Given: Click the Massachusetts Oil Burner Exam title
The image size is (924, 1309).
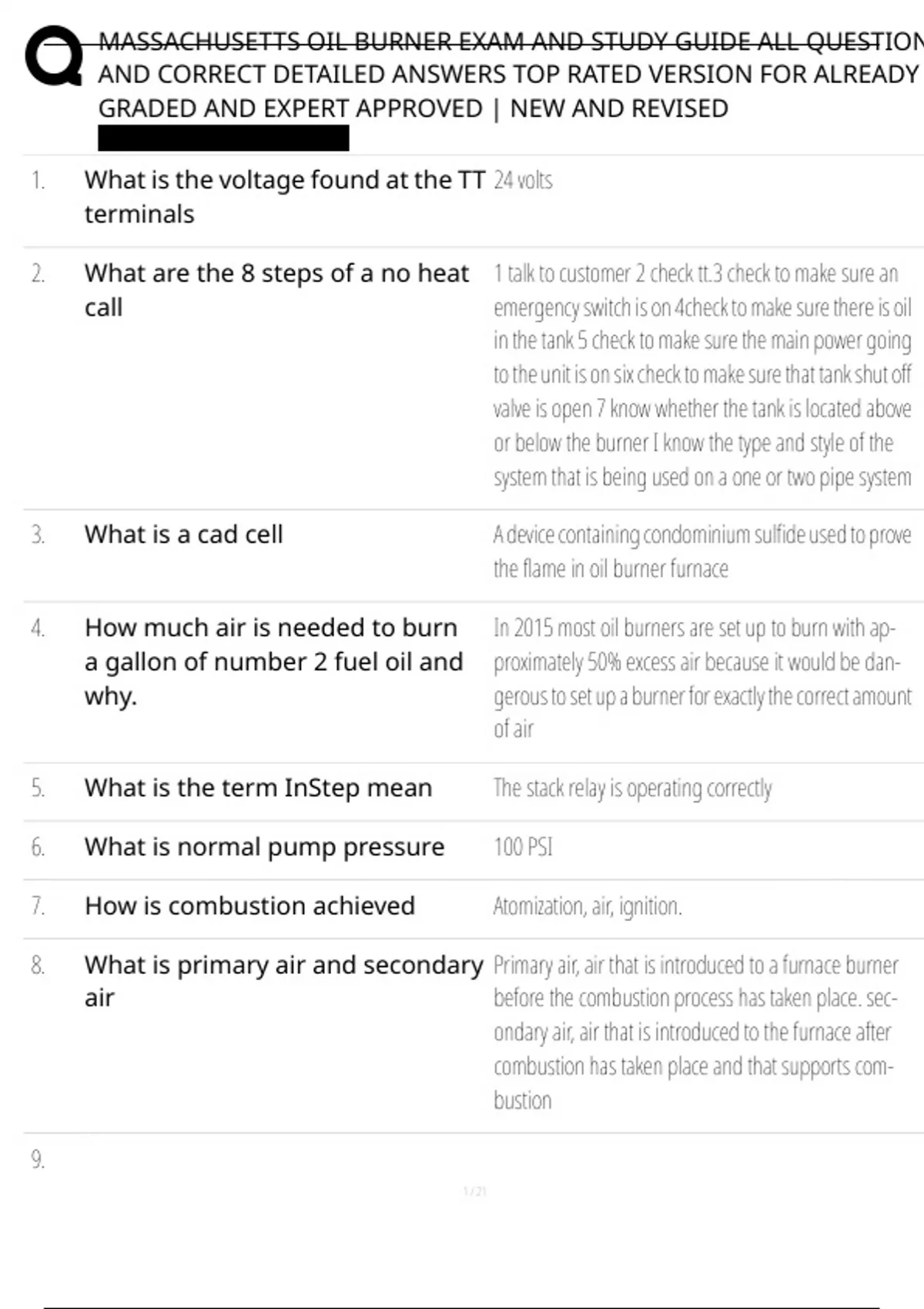Looking at the screenshot, I should pos(508,75).
